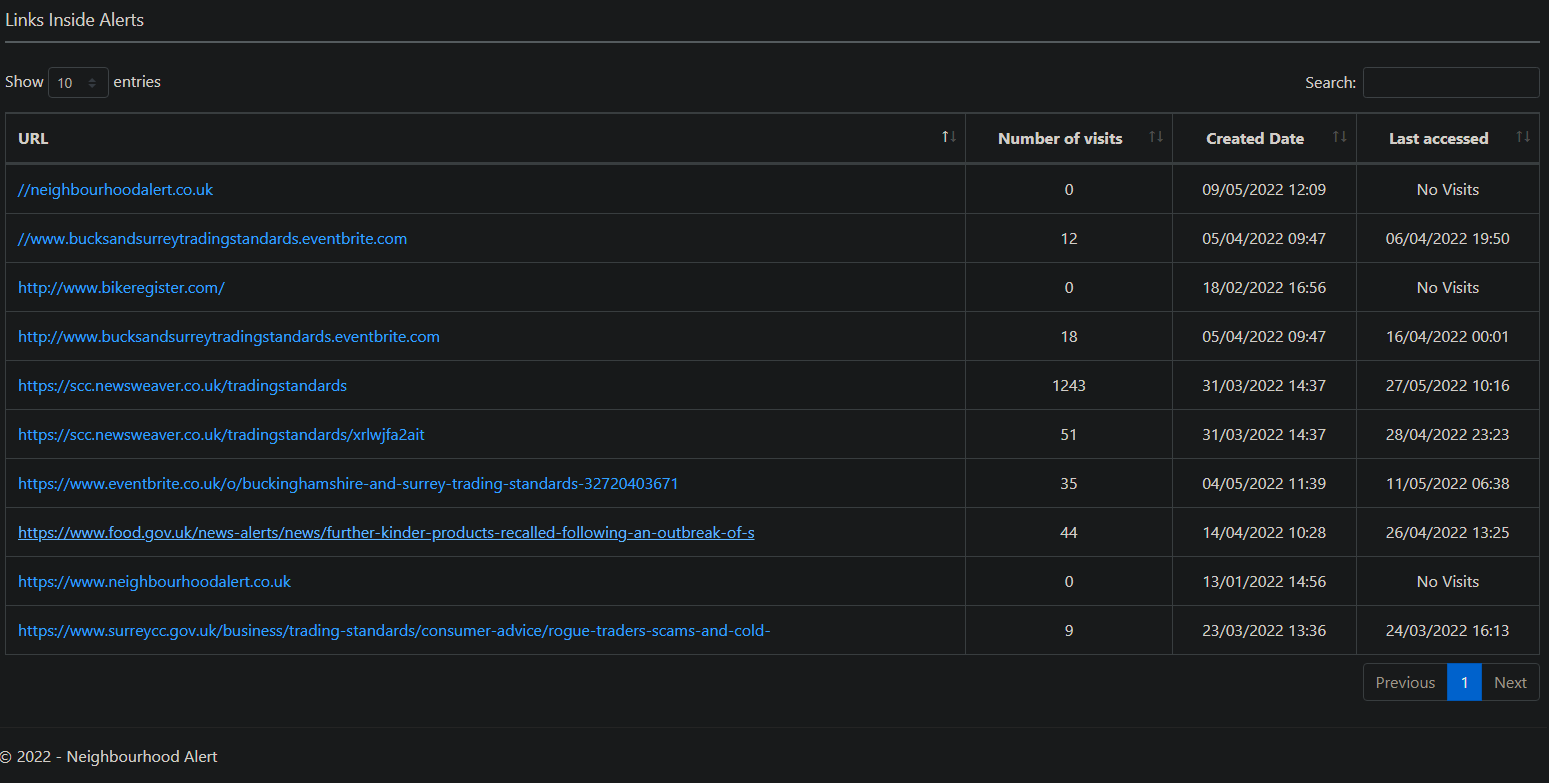This screenshot has height=783, width=1549.
Task: Open the surreycc.gov.uk rogue traders link
Action: point(393,631)
